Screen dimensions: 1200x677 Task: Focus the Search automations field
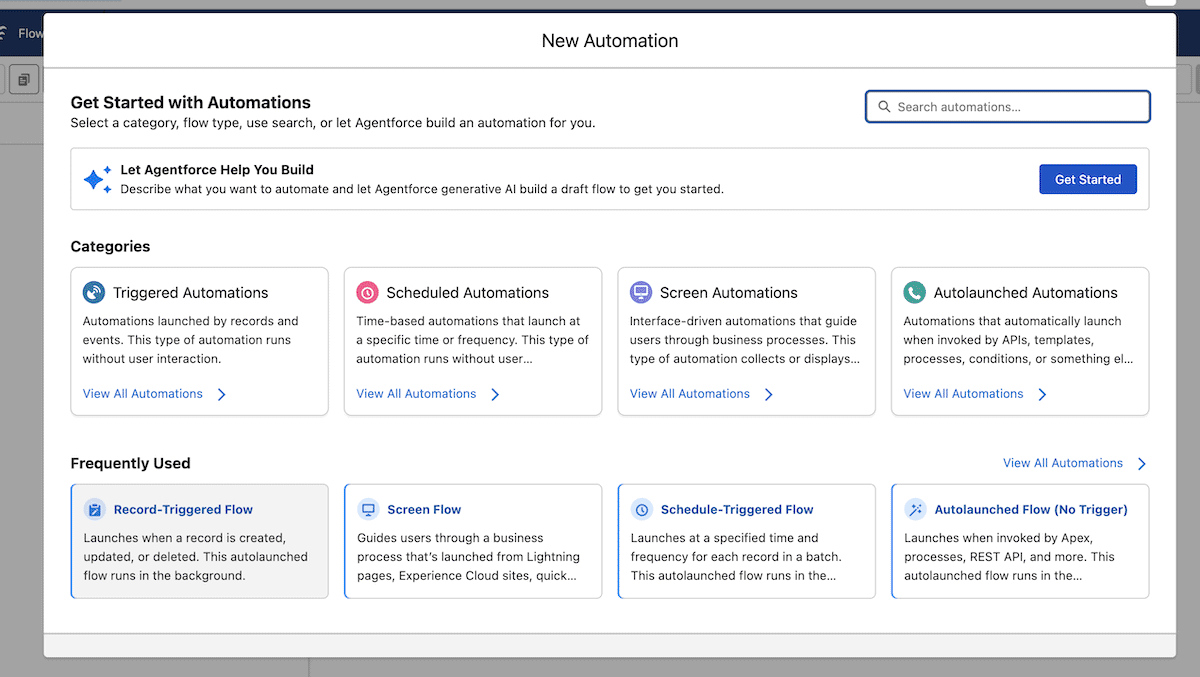(1008, 107)
